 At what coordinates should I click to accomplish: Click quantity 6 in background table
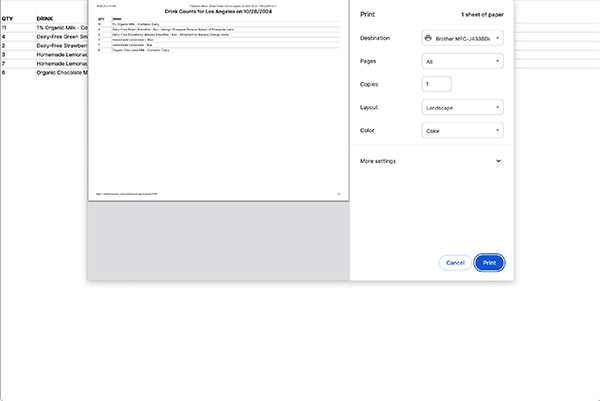(x=3, y=72)
